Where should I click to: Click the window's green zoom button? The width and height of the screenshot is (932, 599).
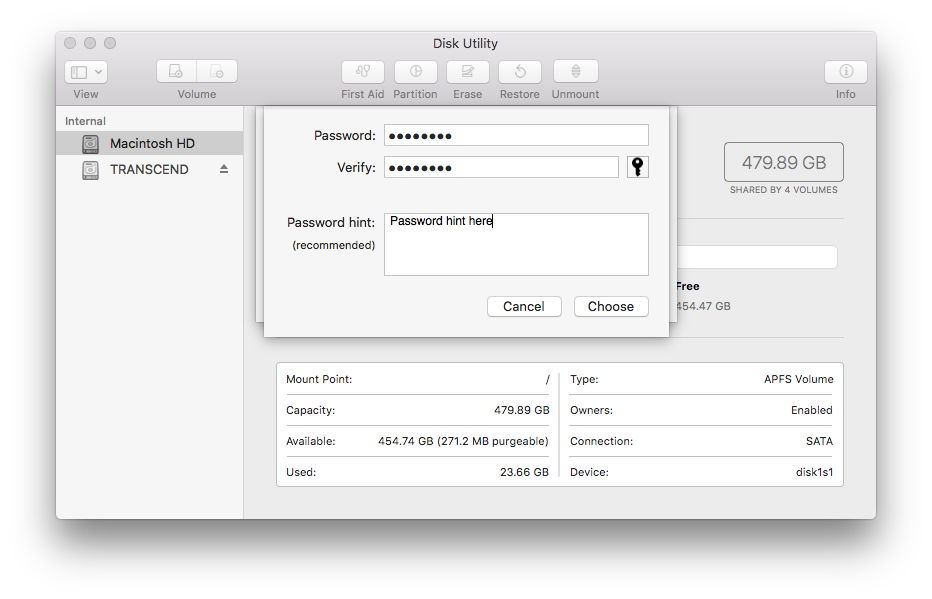(x=110, y=43)
